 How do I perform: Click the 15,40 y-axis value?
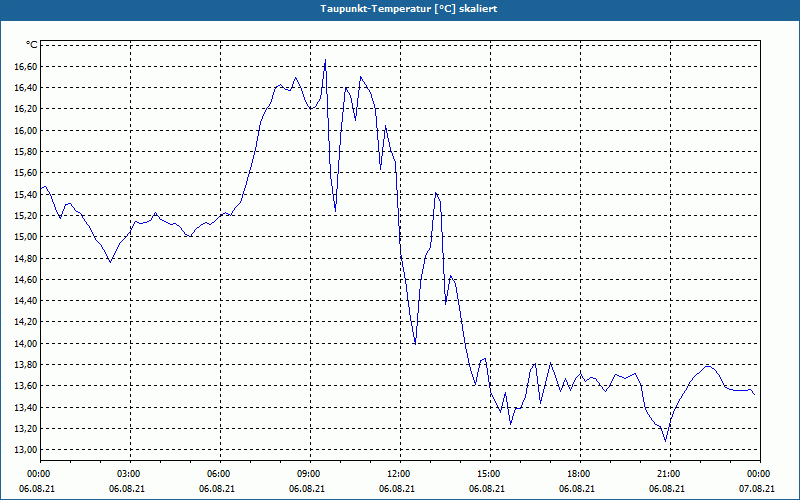point(26,194)
